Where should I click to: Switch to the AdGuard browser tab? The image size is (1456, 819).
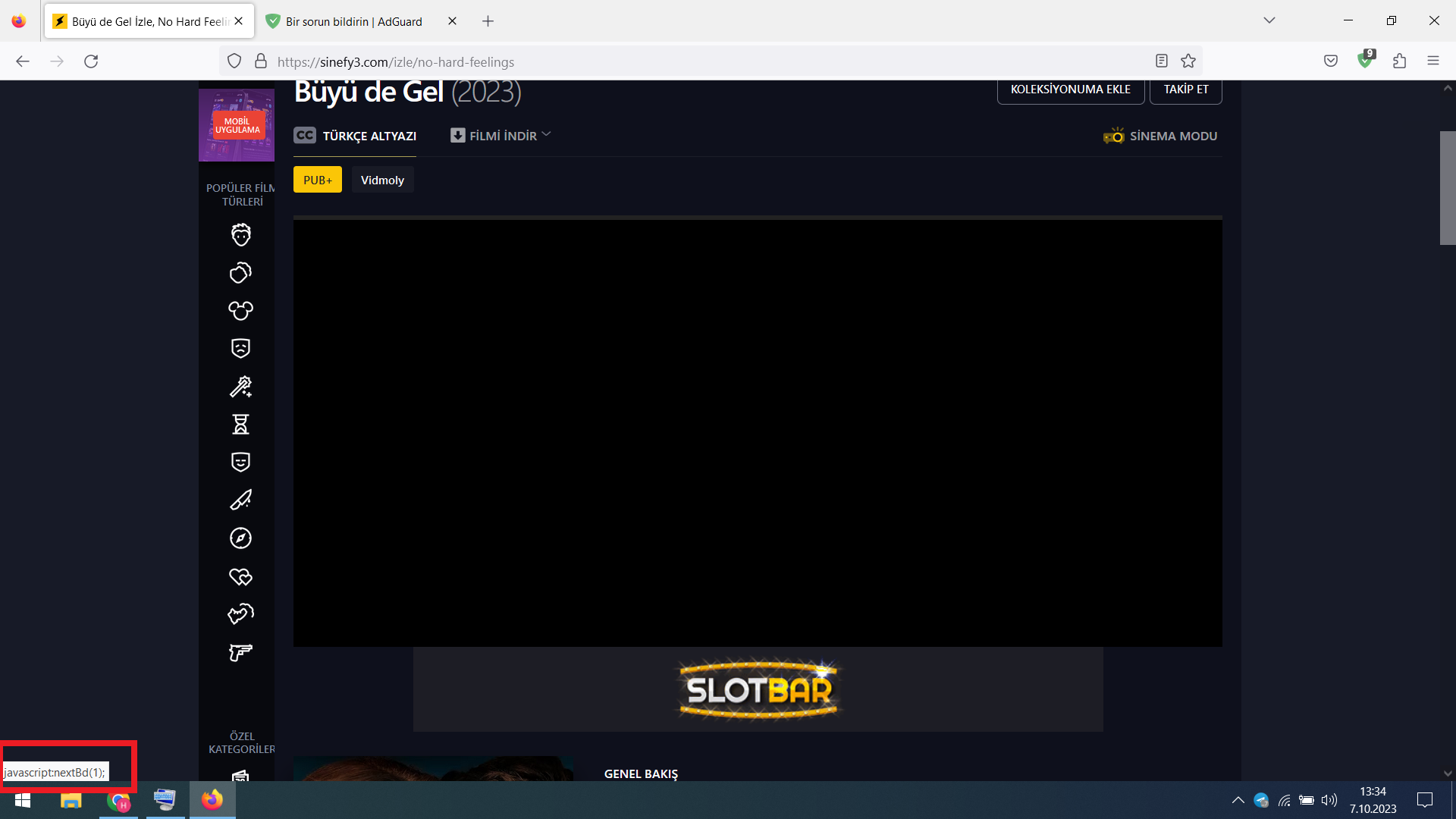[354, 21]
